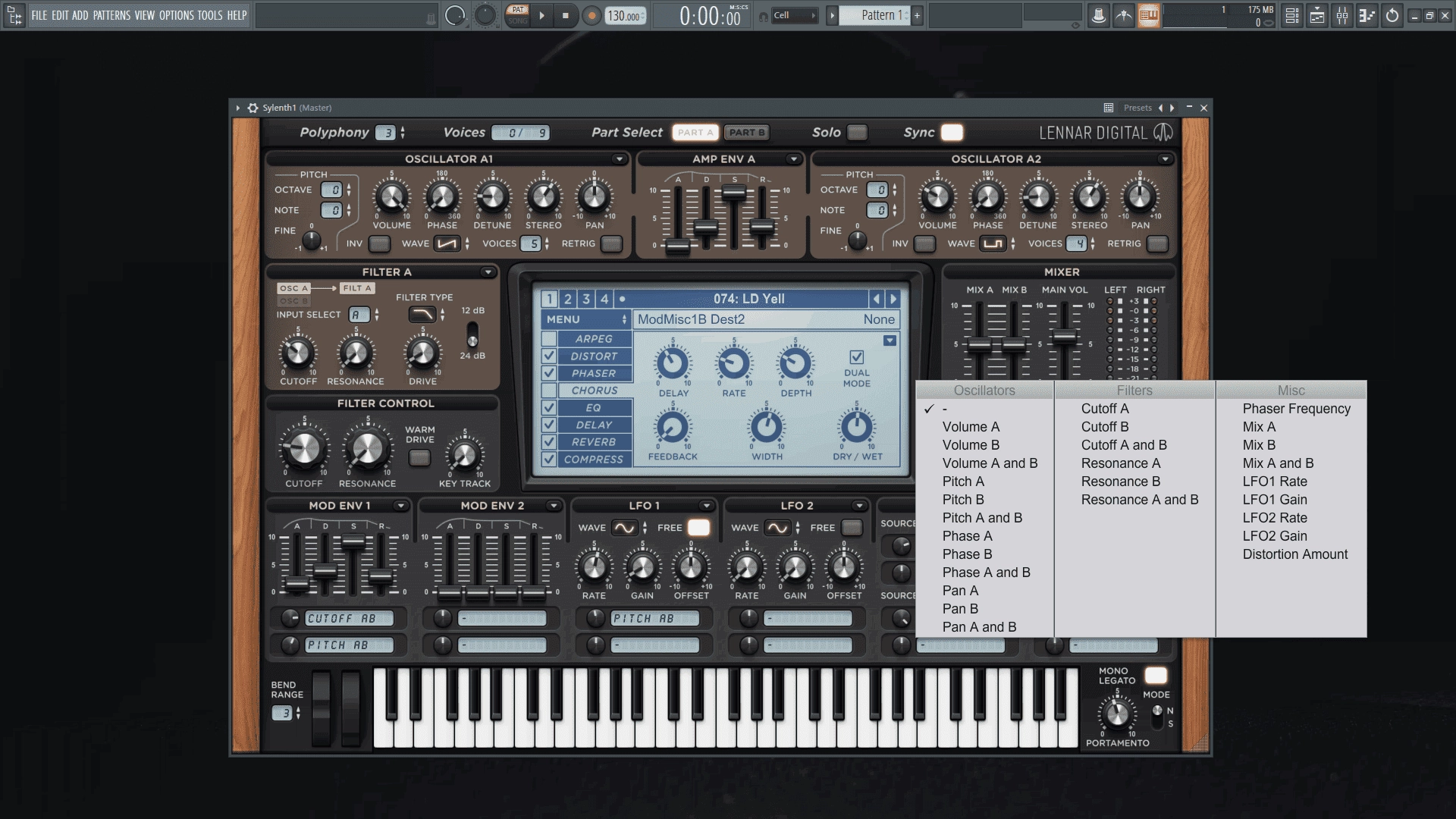The image size is (1456, 819).
Task: Open Sylenth1 plugin options gear
Action: click(253, 108)
